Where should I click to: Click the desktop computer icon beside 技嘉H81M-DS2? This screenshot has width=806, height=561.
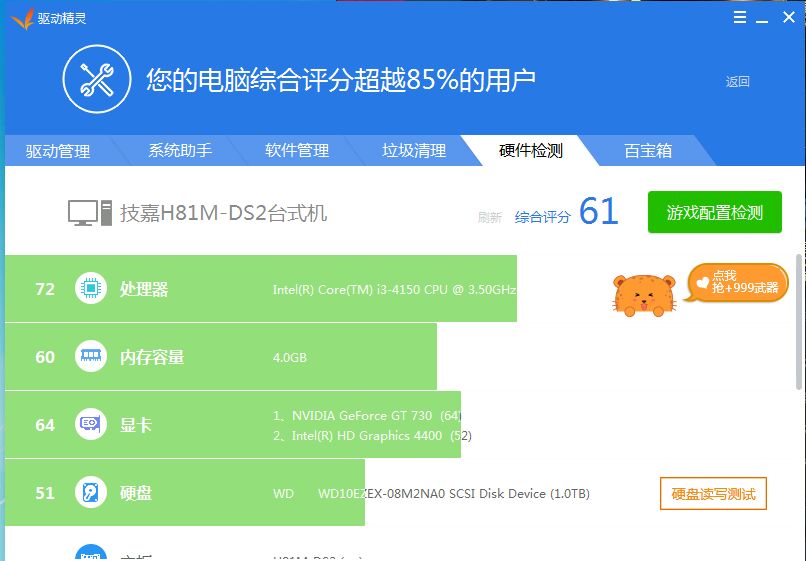click(x=90, y=213)
